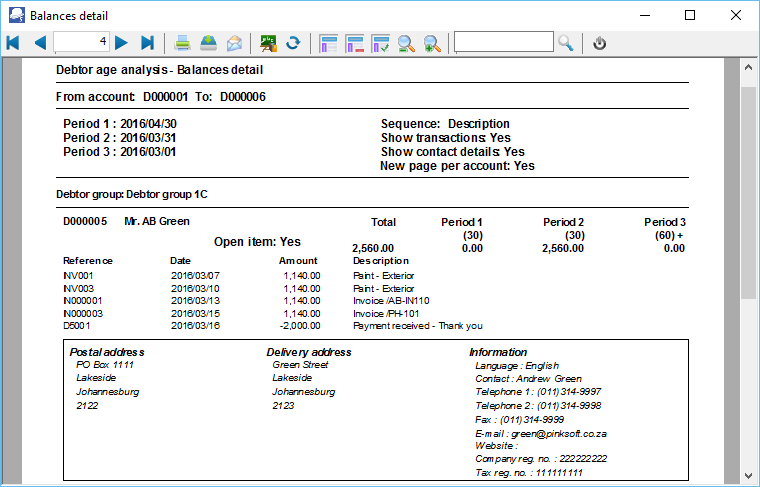Click the search text box in the toolbar
Image resolution: width=760 pixels, height=487 pixels.
pyautogui.click(x=503, y=42)
